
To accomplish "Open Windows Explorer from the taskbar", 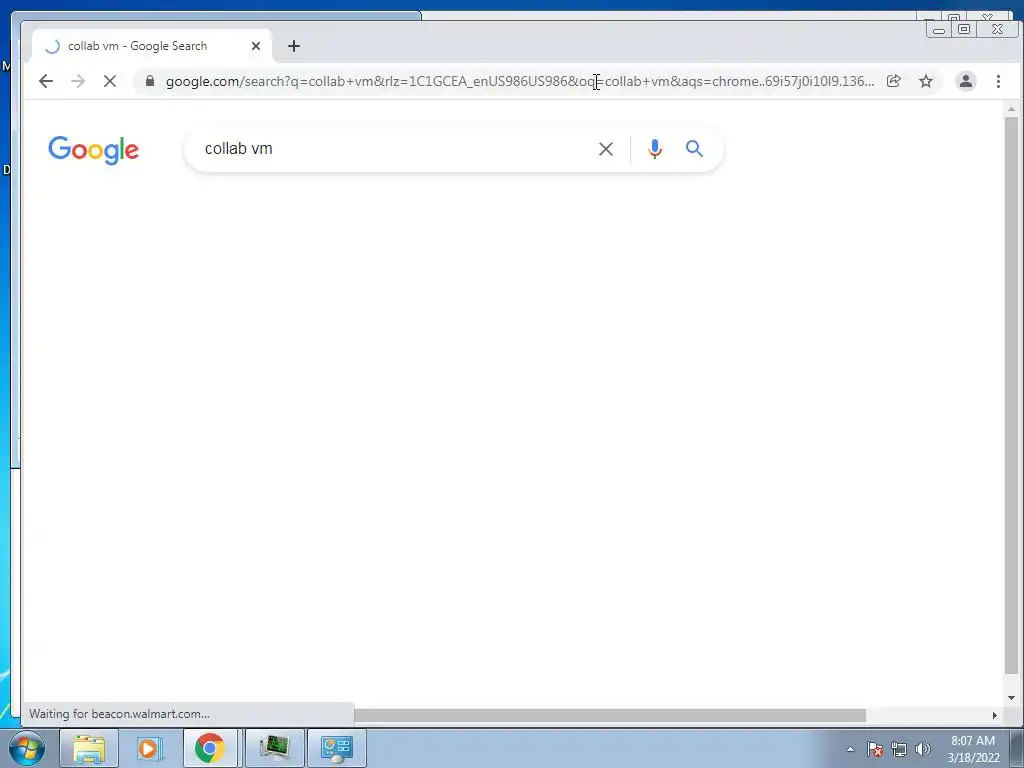I will tap(89, 748).
